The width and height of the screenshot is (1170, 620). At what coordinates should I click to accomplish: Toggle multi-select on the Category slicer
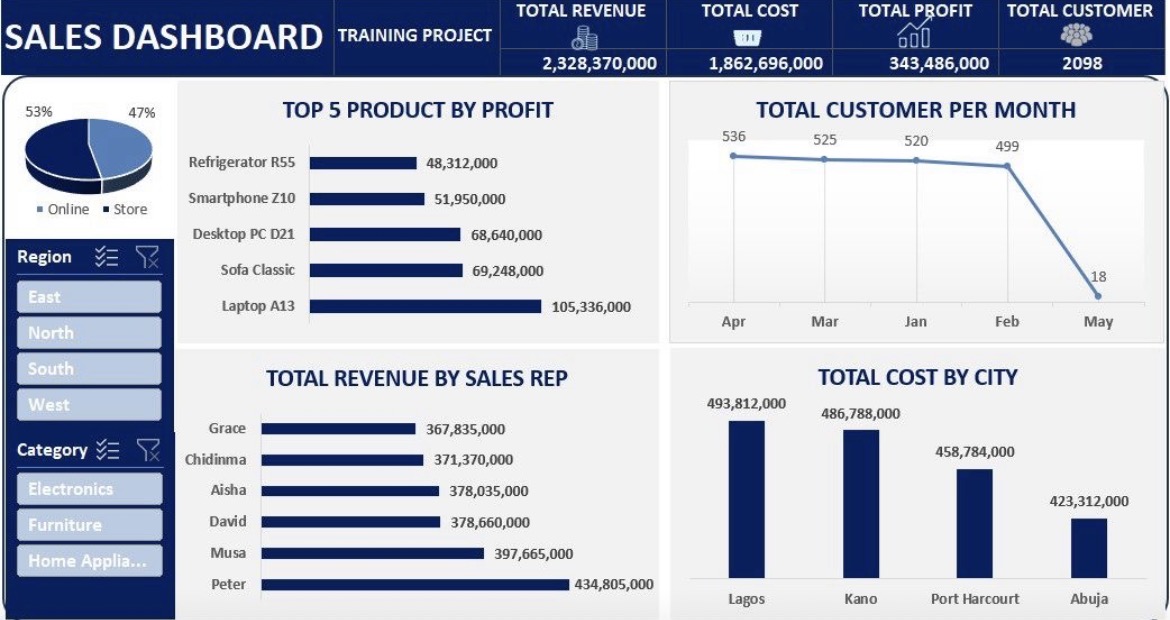click(x=107, y=450)
